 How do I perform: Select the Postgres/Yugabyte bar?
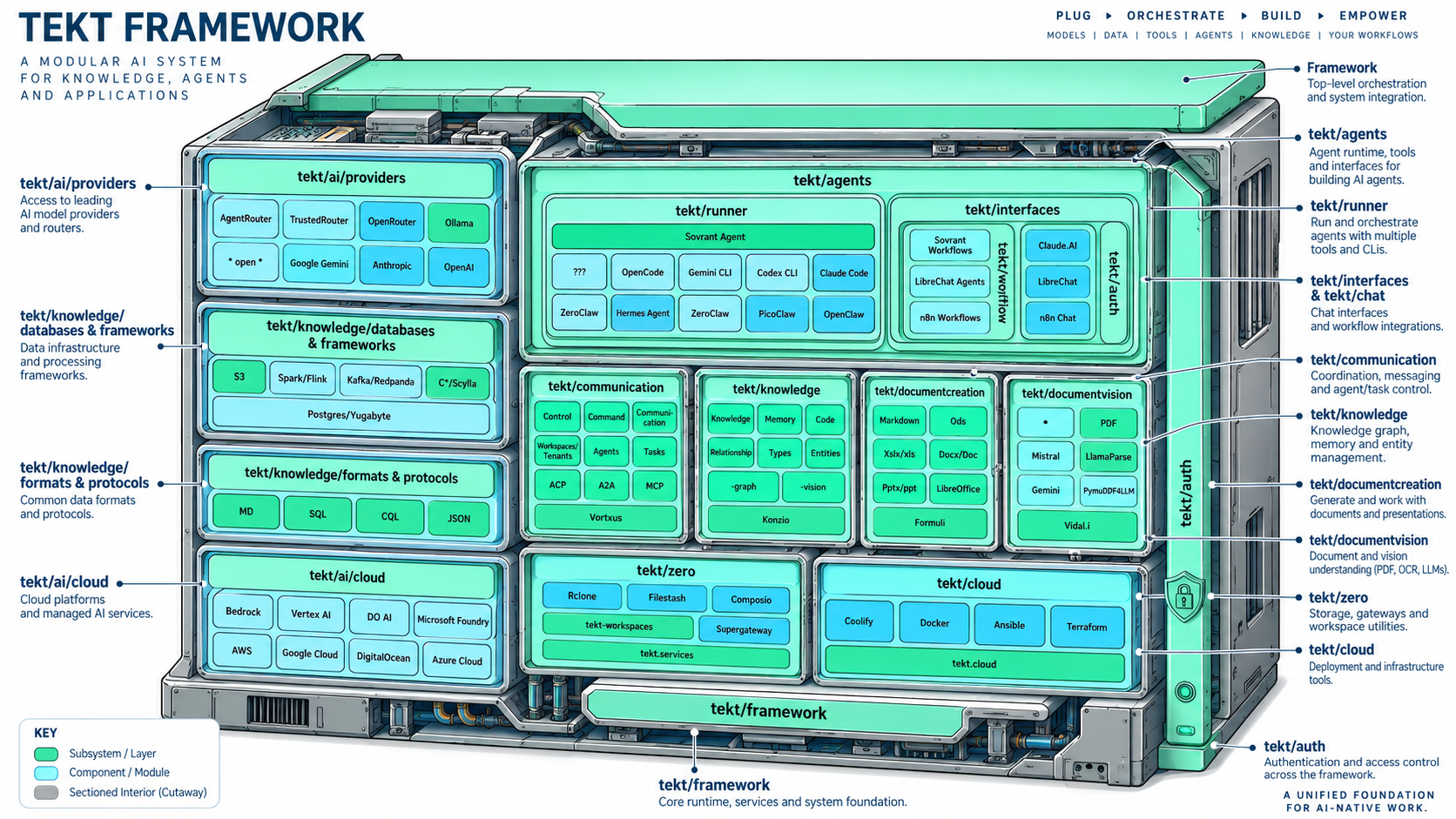349,416
